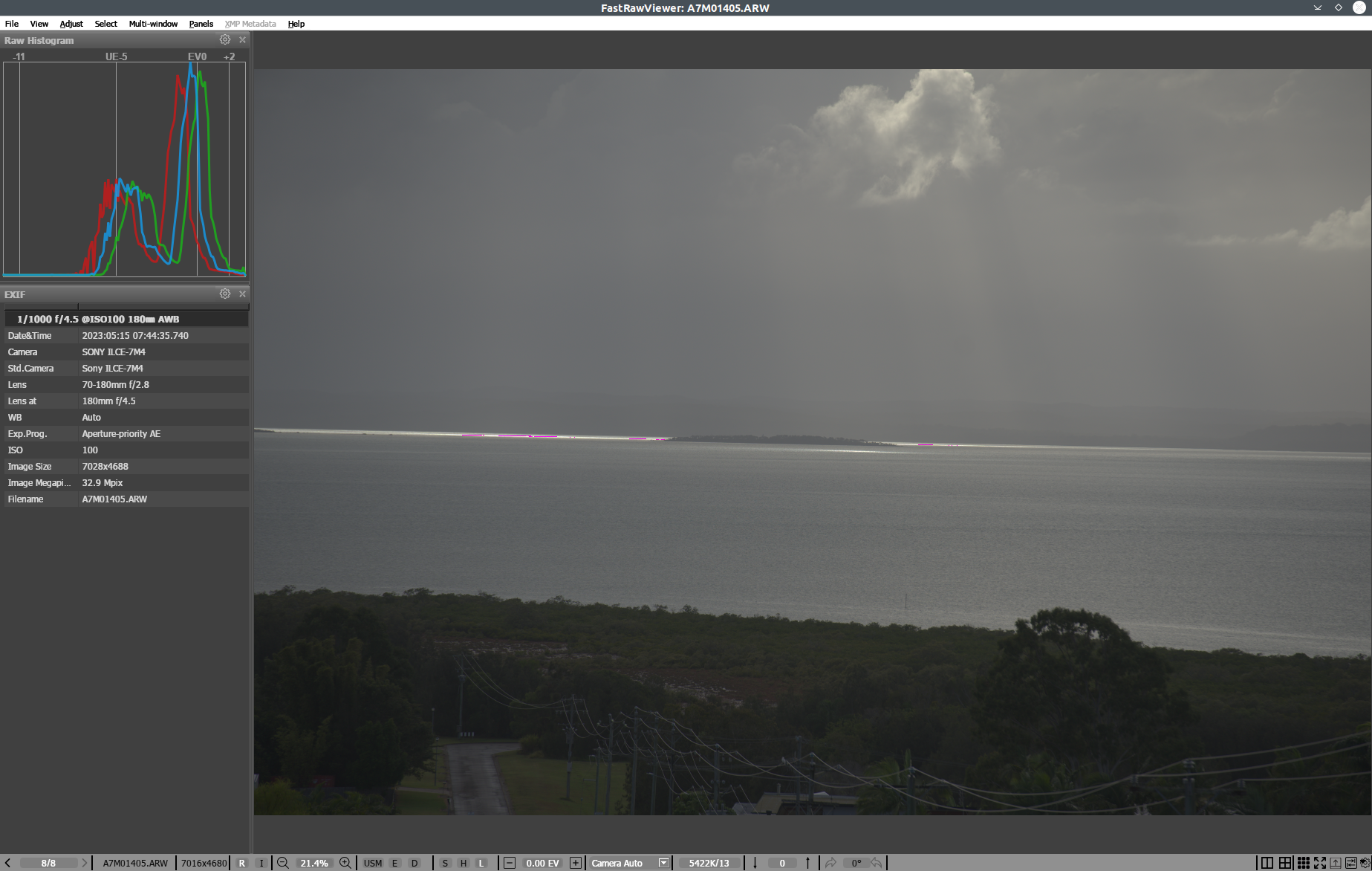Increase exposure correction with plus button
The height and width of the screenshot is (871, 1372).
[576, 863]
